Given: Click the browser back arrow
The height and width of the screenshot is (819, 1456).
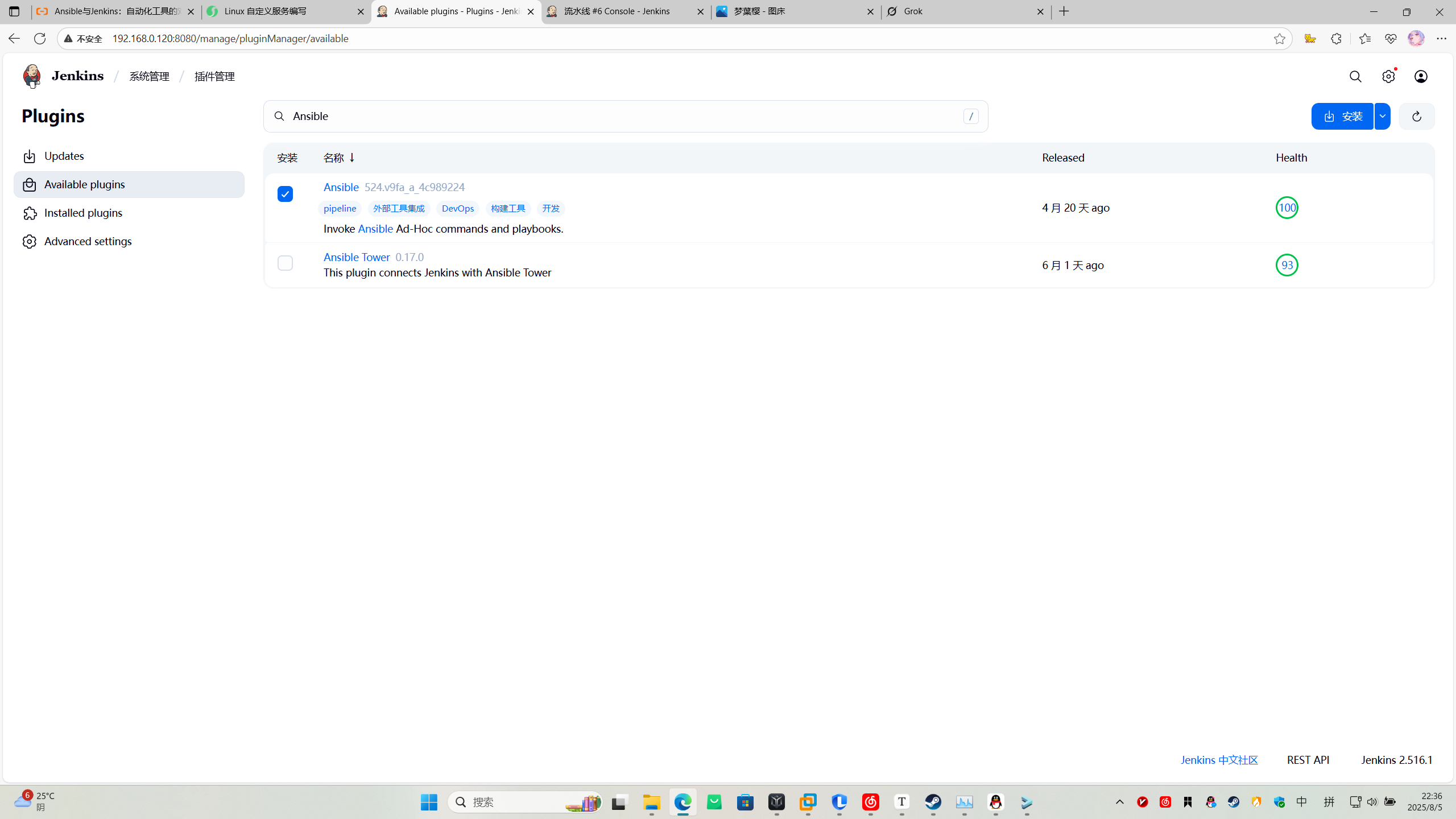Looking at the screenshot, I should 14,38.
